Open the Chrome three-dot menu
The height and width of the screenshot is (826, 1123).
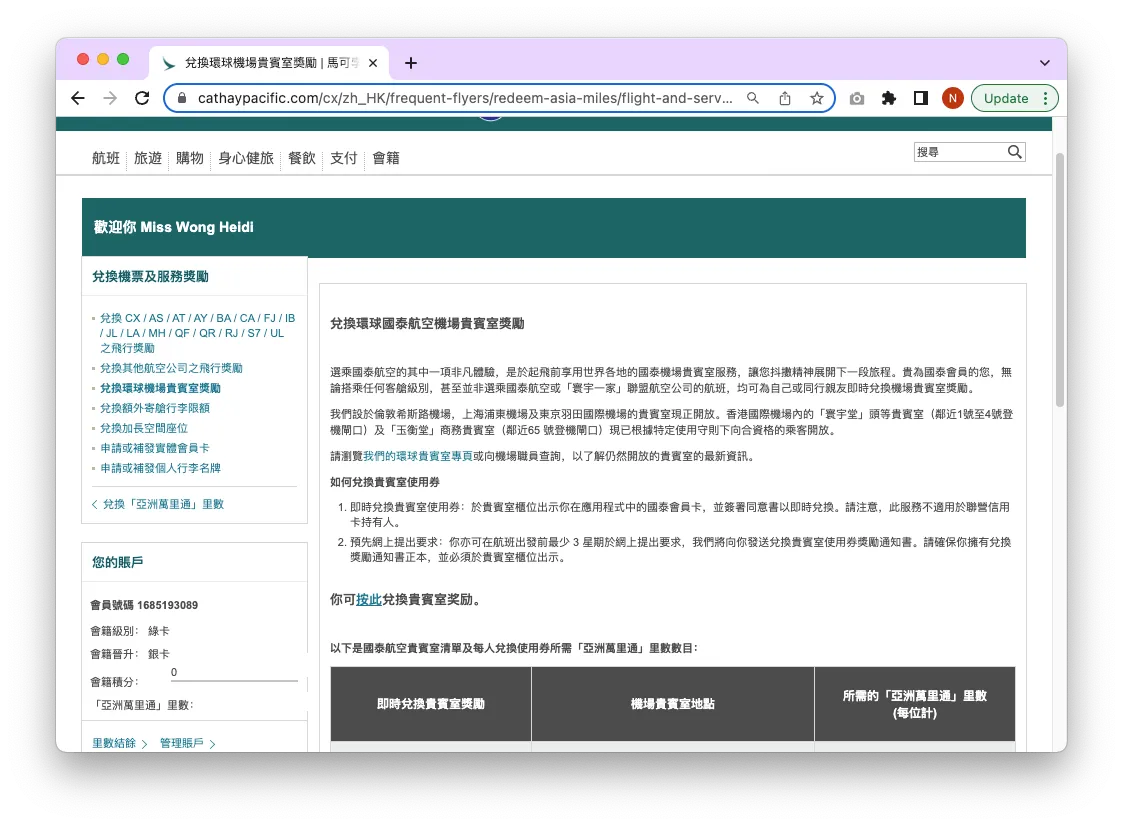[x=1046, y=98]
